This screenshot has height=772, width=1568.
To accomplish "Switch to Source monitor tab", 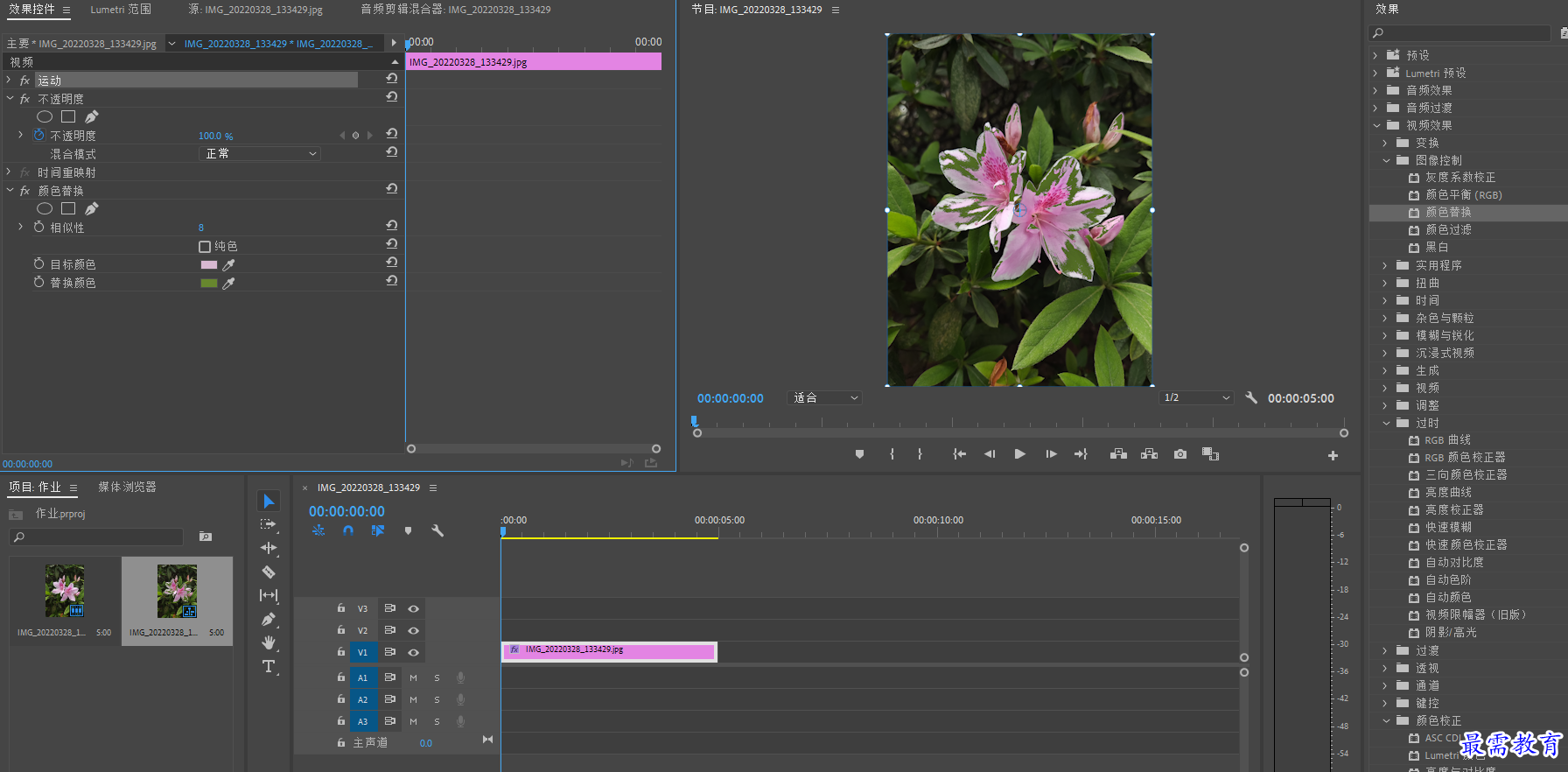I will click(x=255, y=10).
